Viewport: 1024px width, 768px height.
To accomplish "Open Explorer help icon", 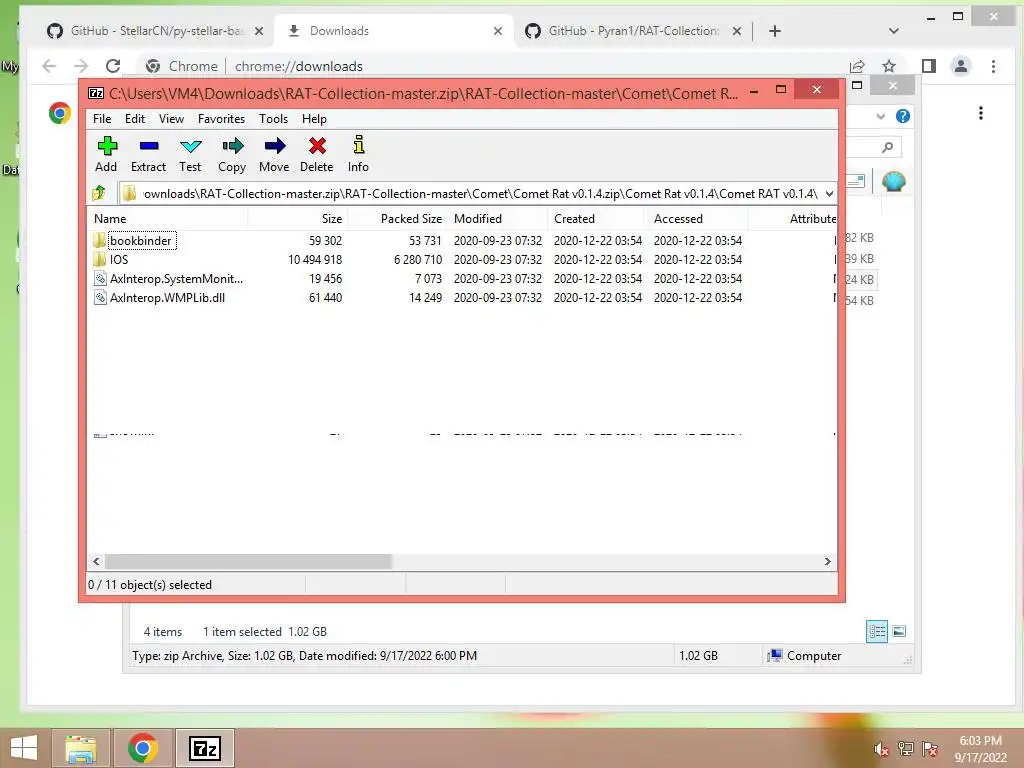I will click(903, 116).
